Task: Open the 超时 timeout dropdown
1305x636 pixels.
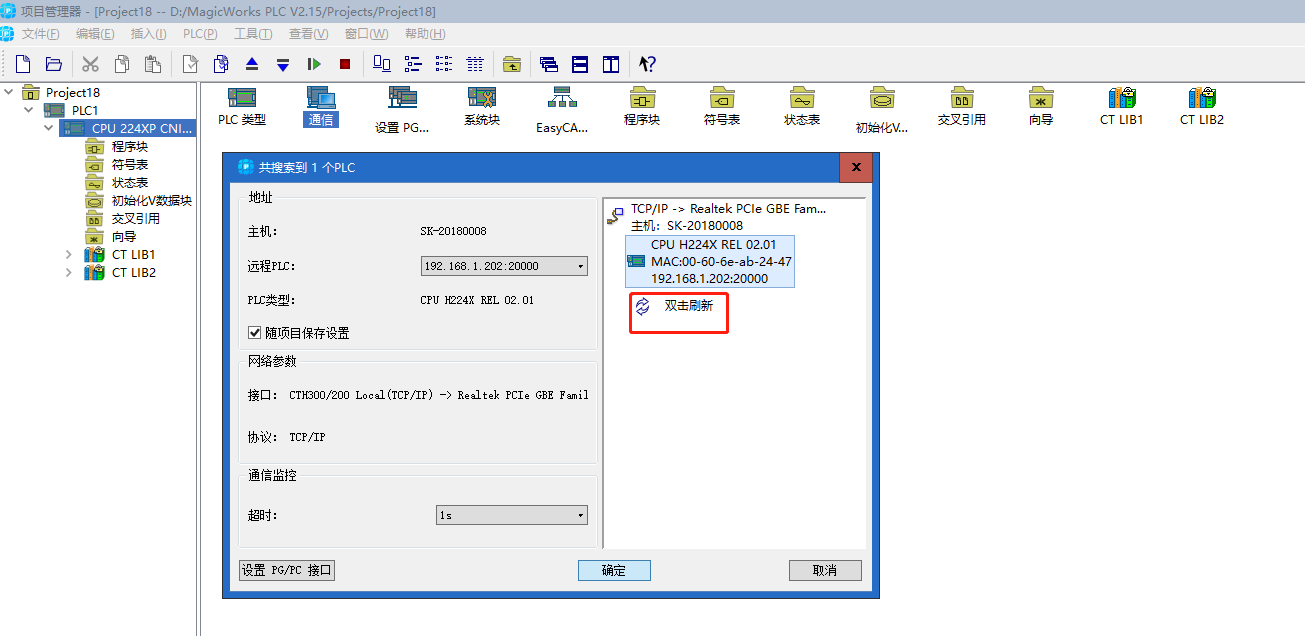Action: 512,515
